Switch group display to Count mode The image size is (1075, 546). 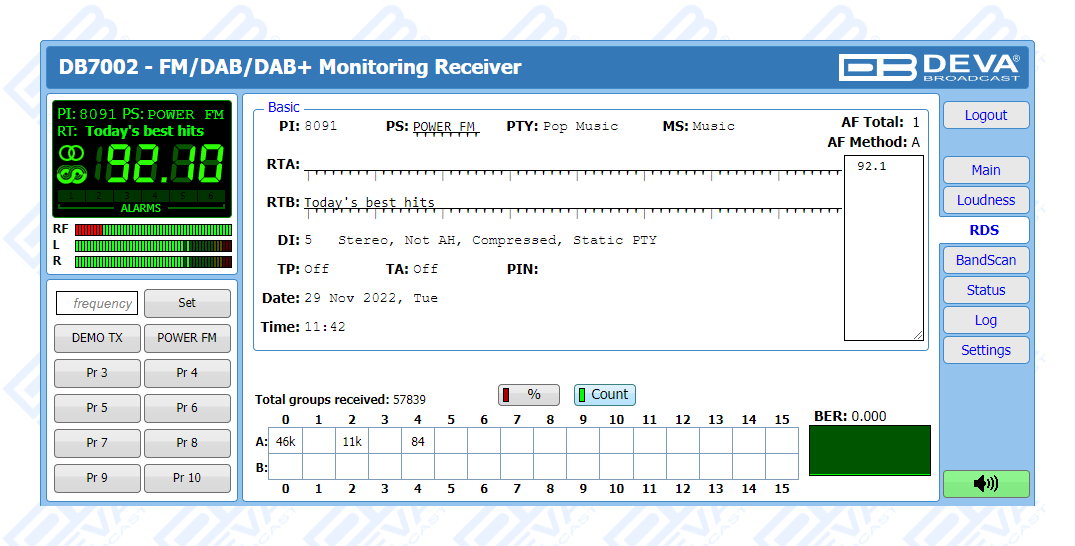click(x=604, y=394)
